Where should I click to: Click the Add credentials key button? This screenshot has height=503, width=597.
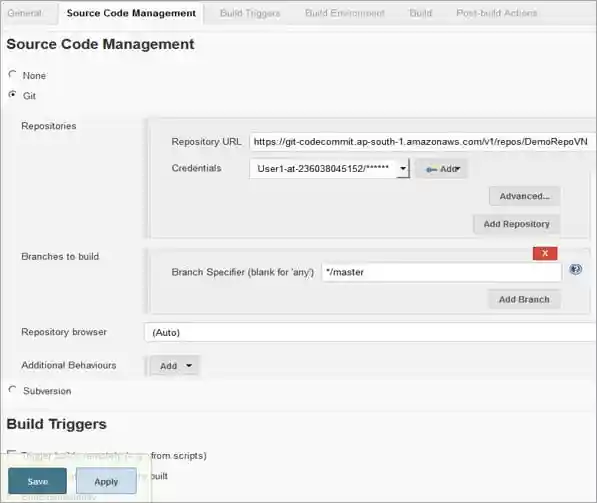point(441,169)
